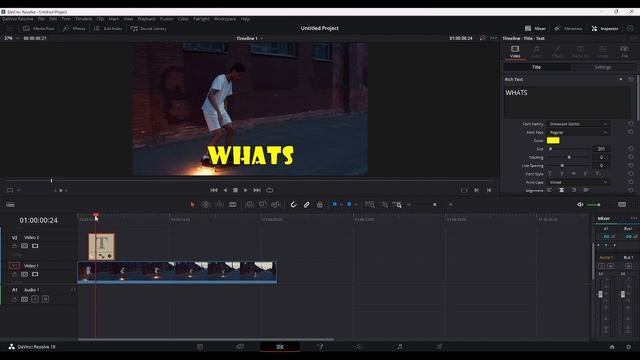This screenshot has height=360, width=640.
Task: Select the Trim Edit Mode tool
Action: pyautogui.click(x=206, y=204)
